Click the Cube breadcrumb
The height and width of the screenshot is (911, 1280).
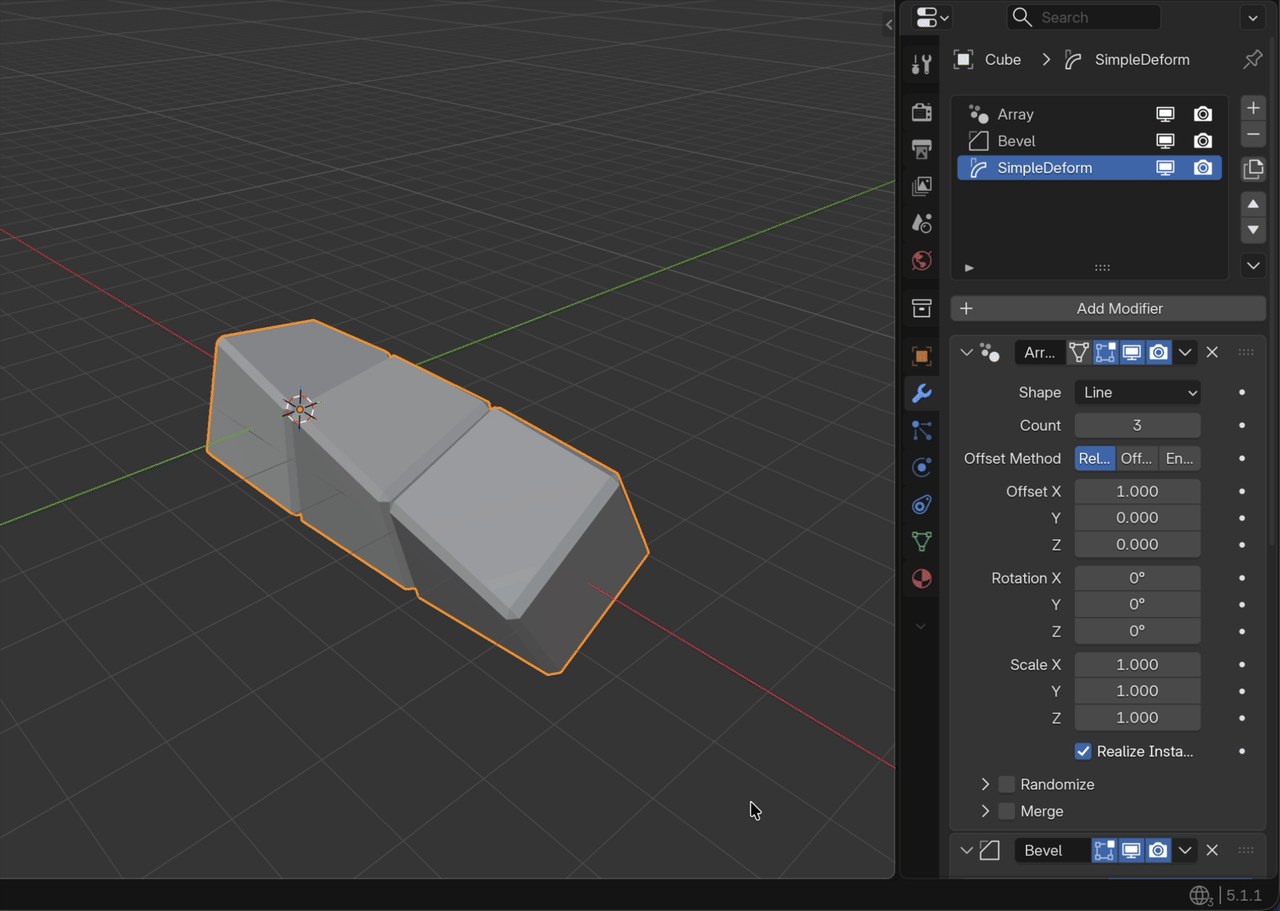click(x=1003, y=60)
